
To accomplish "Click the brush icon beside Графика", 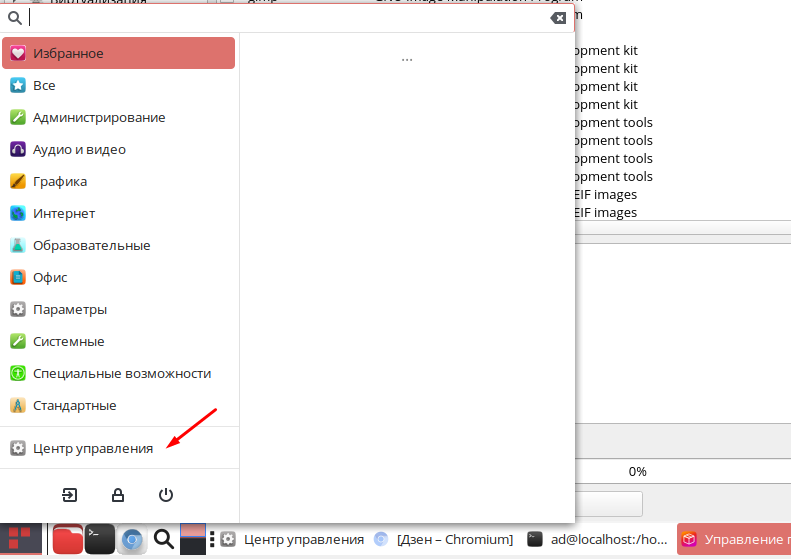I will point(18,181).
